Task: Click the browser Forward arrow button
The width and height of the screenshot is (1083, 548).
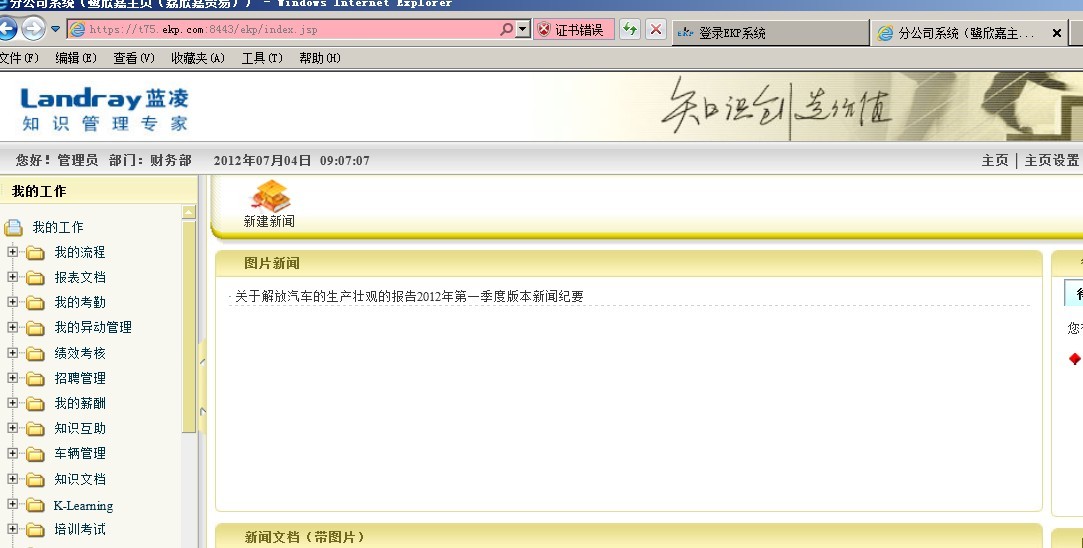Action: click(33, 29)
